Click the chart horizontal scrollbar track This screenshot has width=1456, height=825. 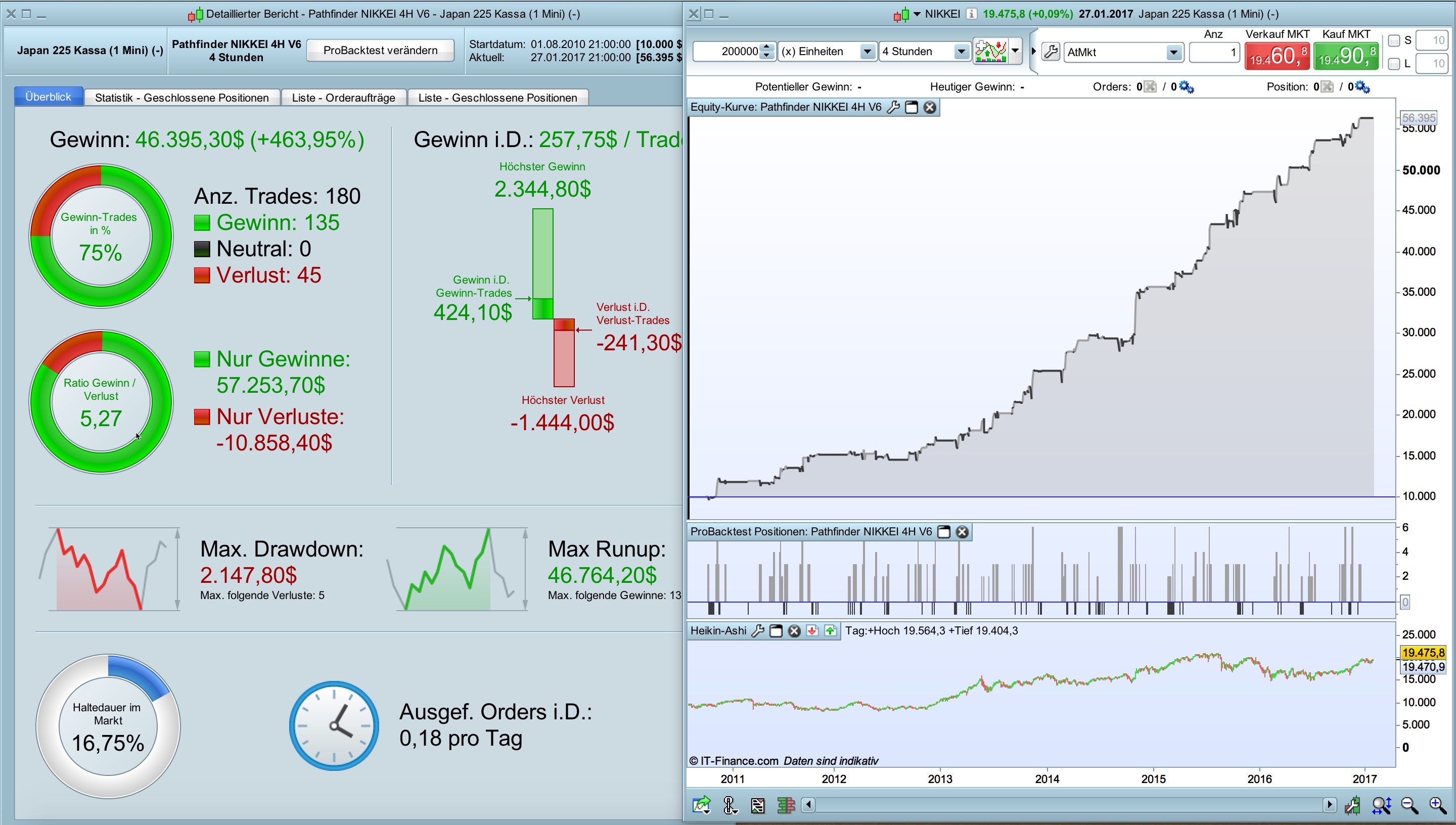click(1068, 805)
